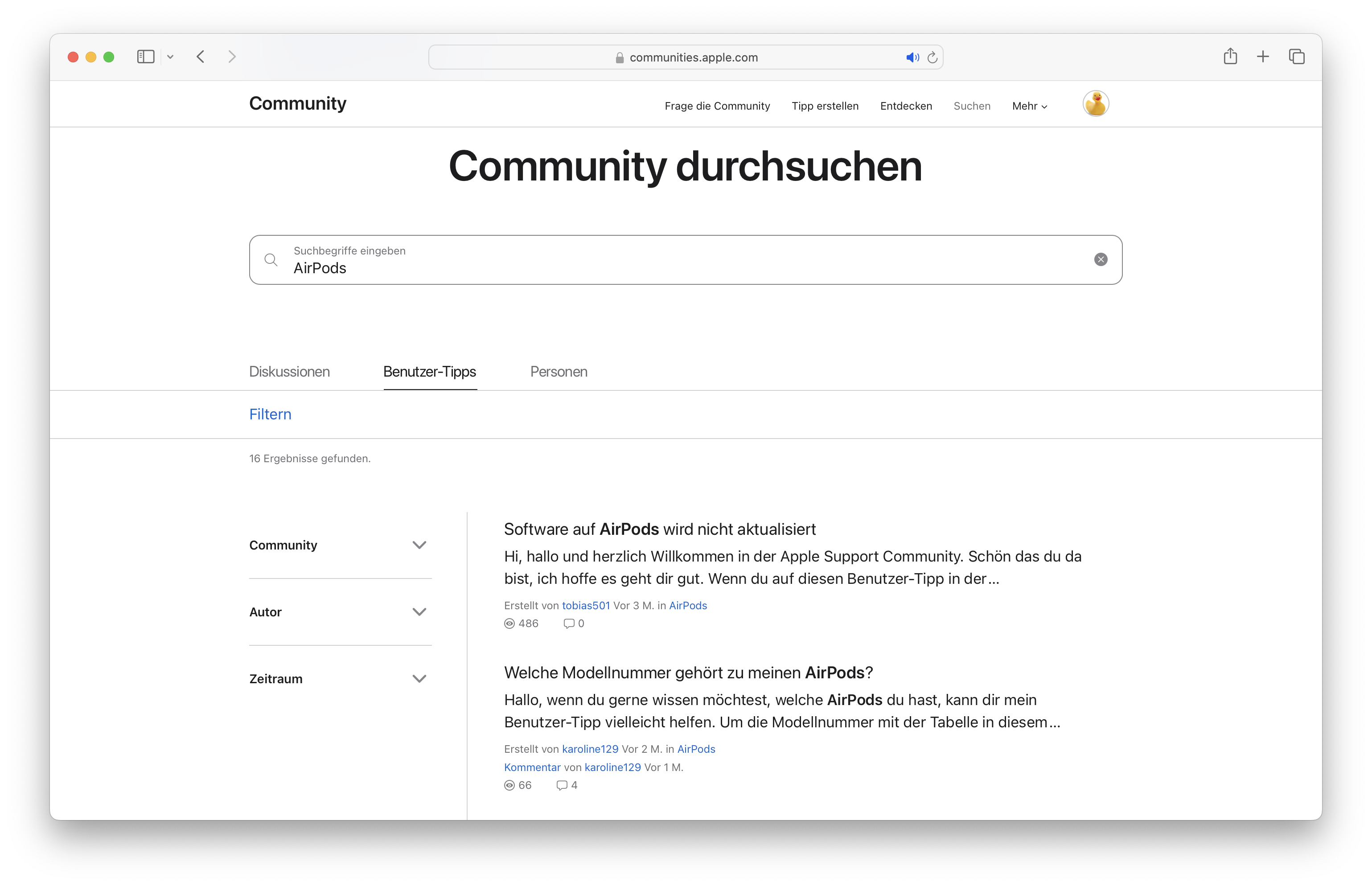Open the Mehr dropdown menu
Viewport: 1372px width, 886px height.
1029,106
